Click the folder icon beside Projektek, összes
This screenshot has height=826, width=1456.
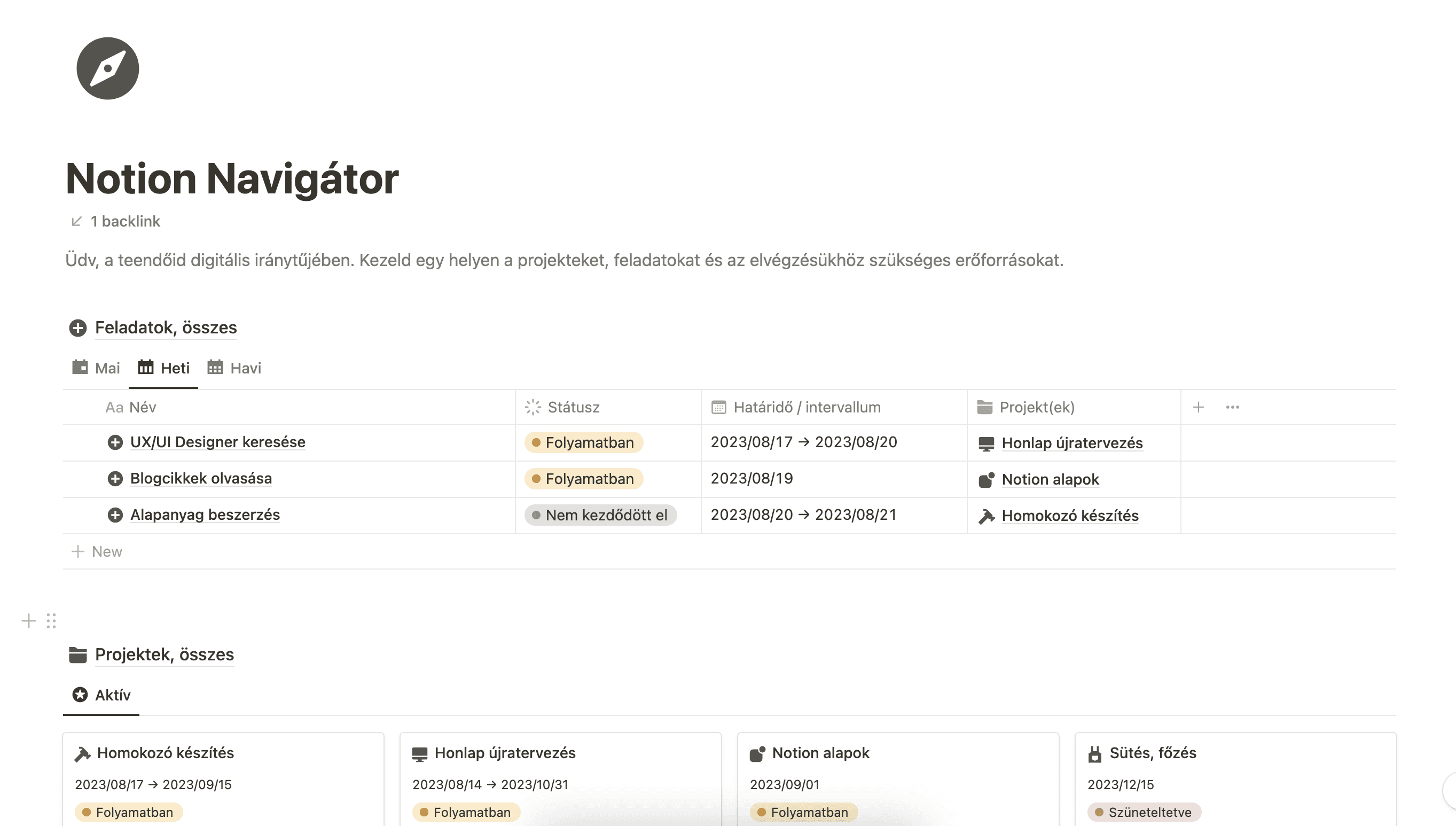pos(77,654)
